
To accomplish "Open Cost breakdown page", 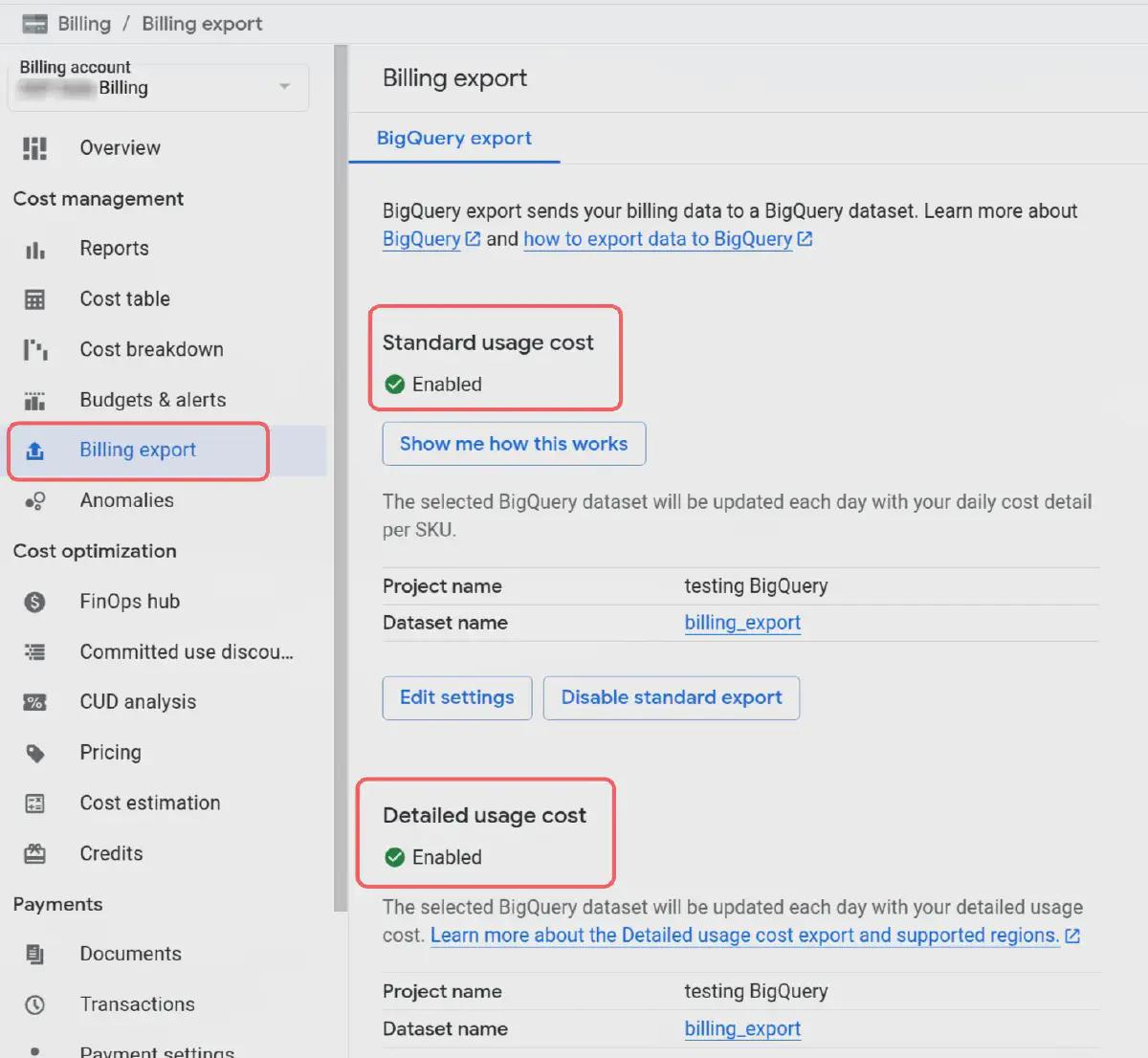I will [151, 350].
